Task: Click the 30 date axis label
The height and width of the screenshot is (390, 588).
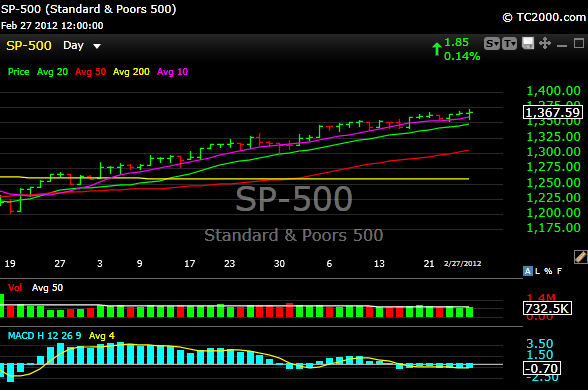Action: (x=279, y=264)
